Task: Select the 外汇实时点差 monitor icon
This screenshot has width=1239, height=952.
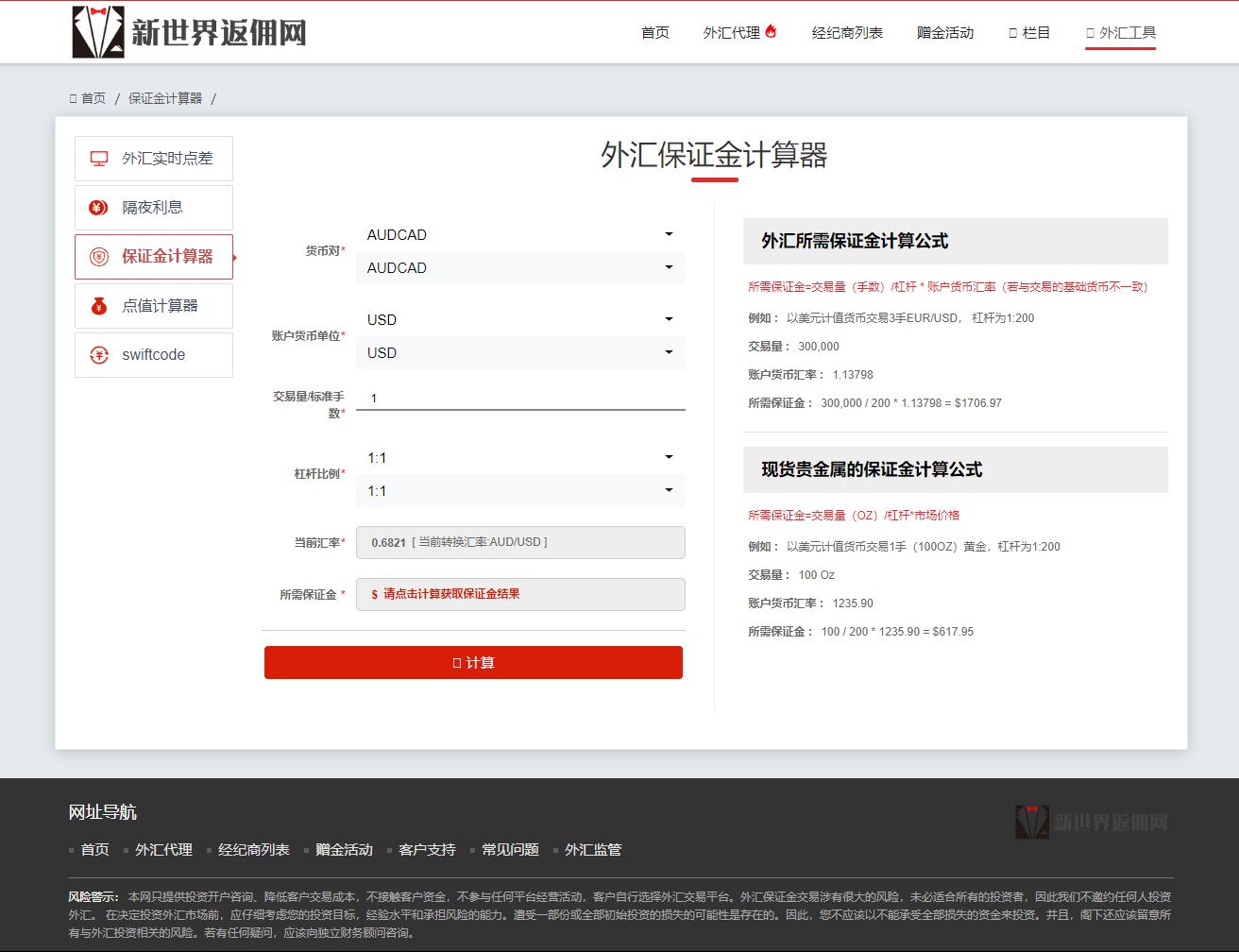Action: point(97,158)
